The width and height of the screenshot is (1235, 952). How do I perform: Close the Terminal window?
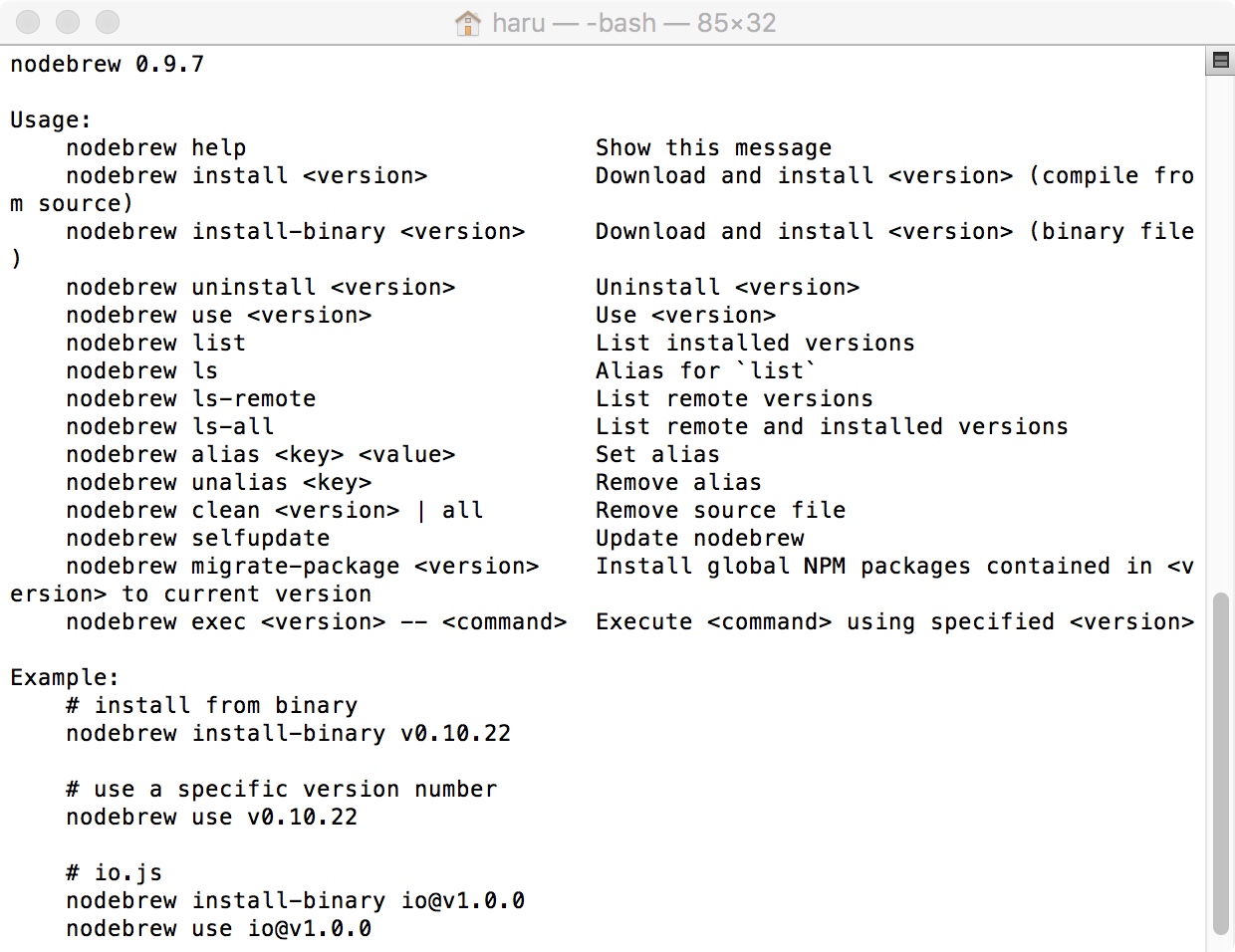coord(28,22)
